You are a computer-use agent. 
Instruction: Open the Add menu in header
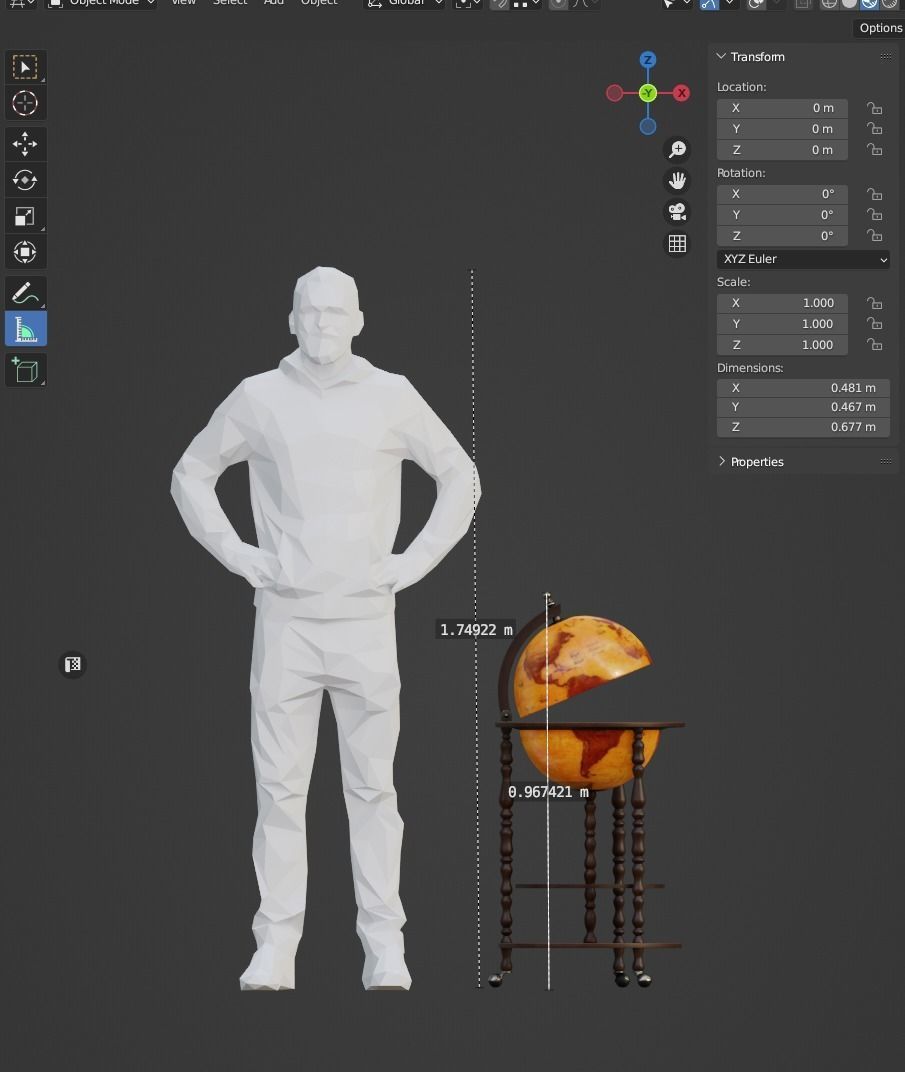[x=273, y=3]
